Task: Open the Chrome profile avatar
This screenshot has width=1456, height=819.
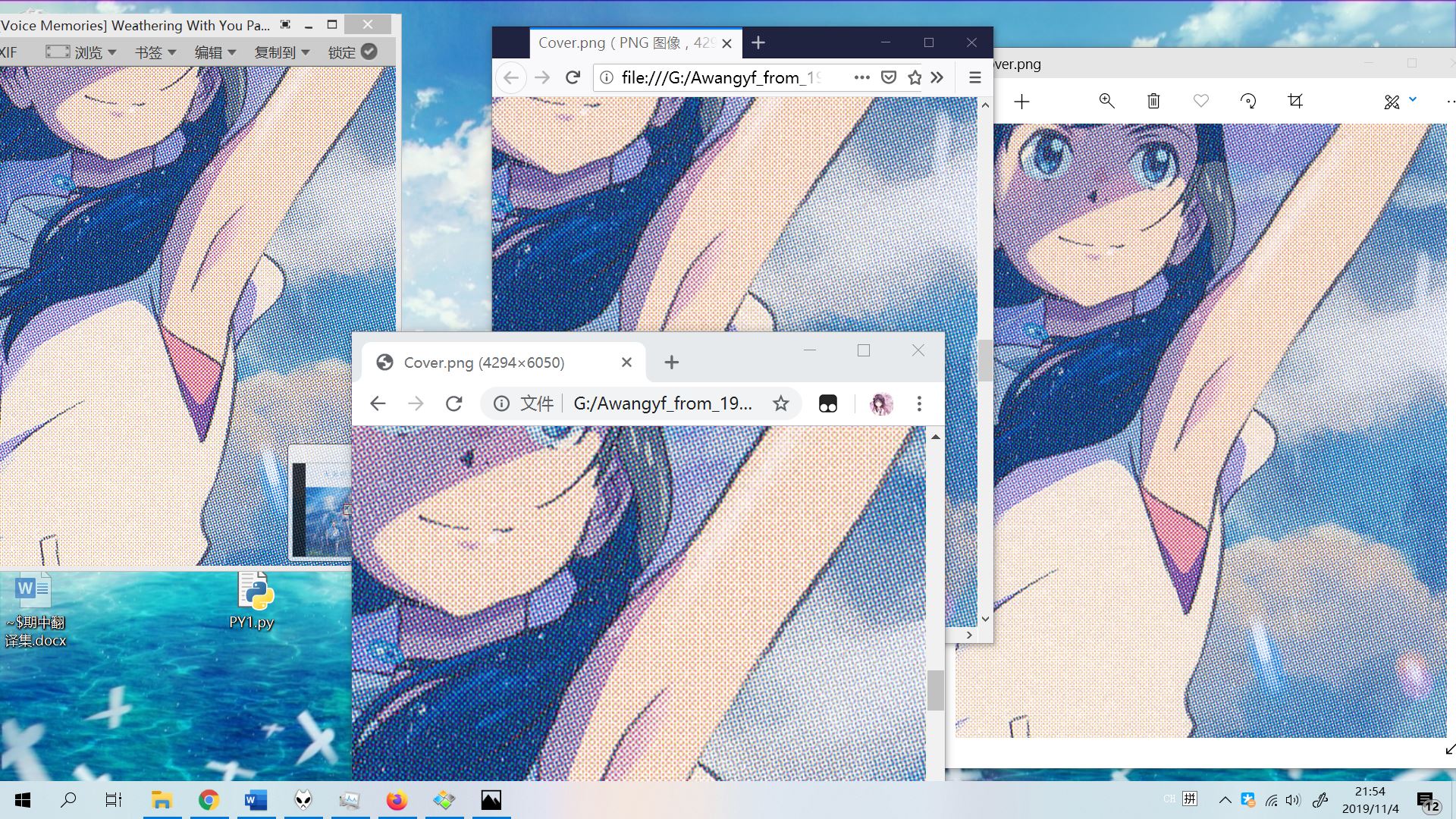Action: [x=881, y=403]
